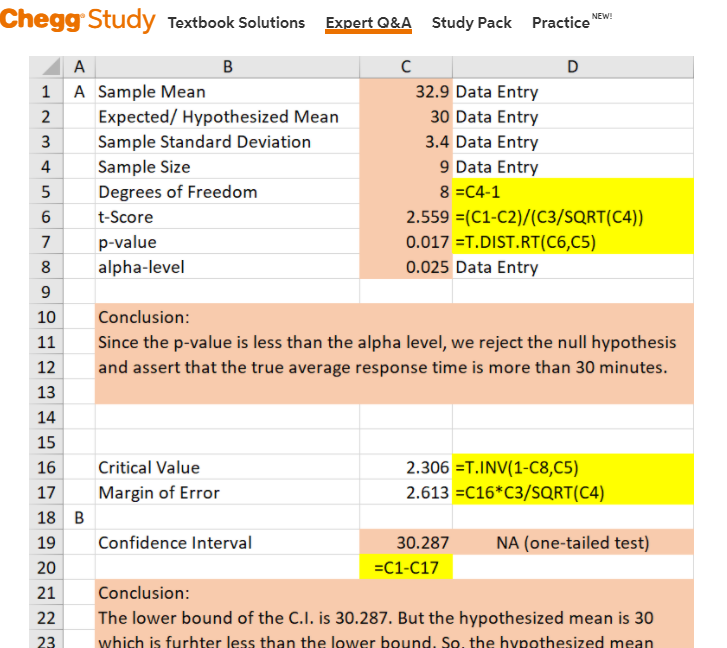Click the t-score value 2.559

coord(406,216)
